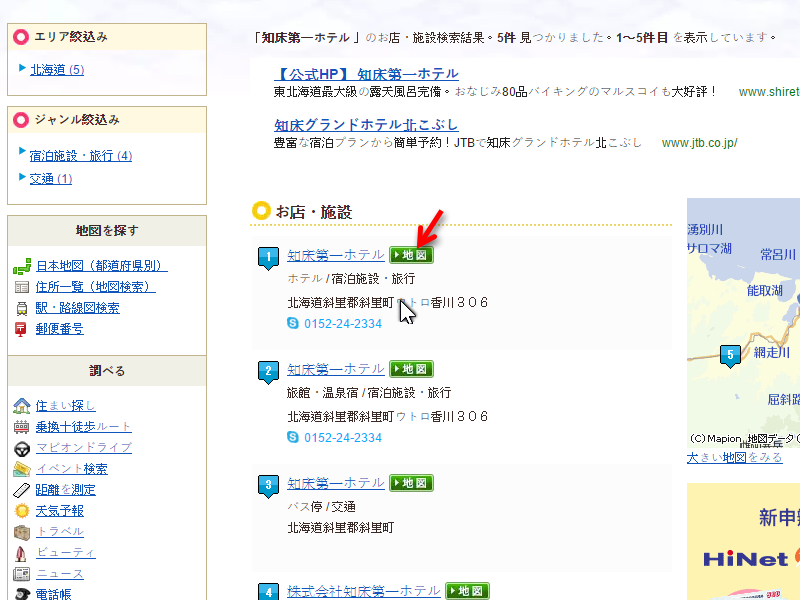800x600 pixels.
Task: Open result 2 知床第一ホテル title link
Action: click(x=336, y=369)
